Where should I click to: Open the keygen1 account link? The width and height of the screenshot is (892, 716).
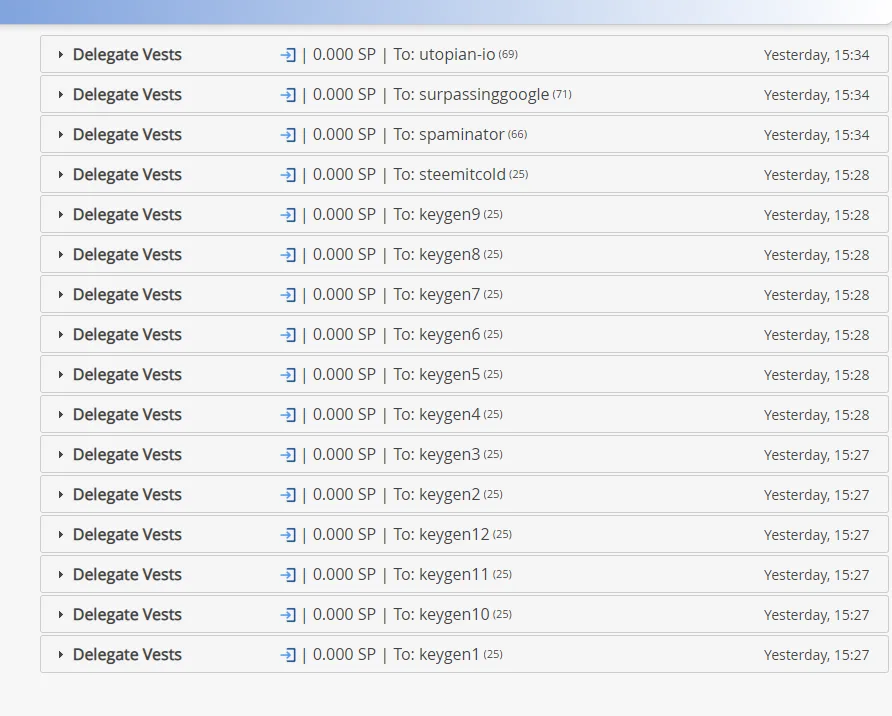coord(449,655)
